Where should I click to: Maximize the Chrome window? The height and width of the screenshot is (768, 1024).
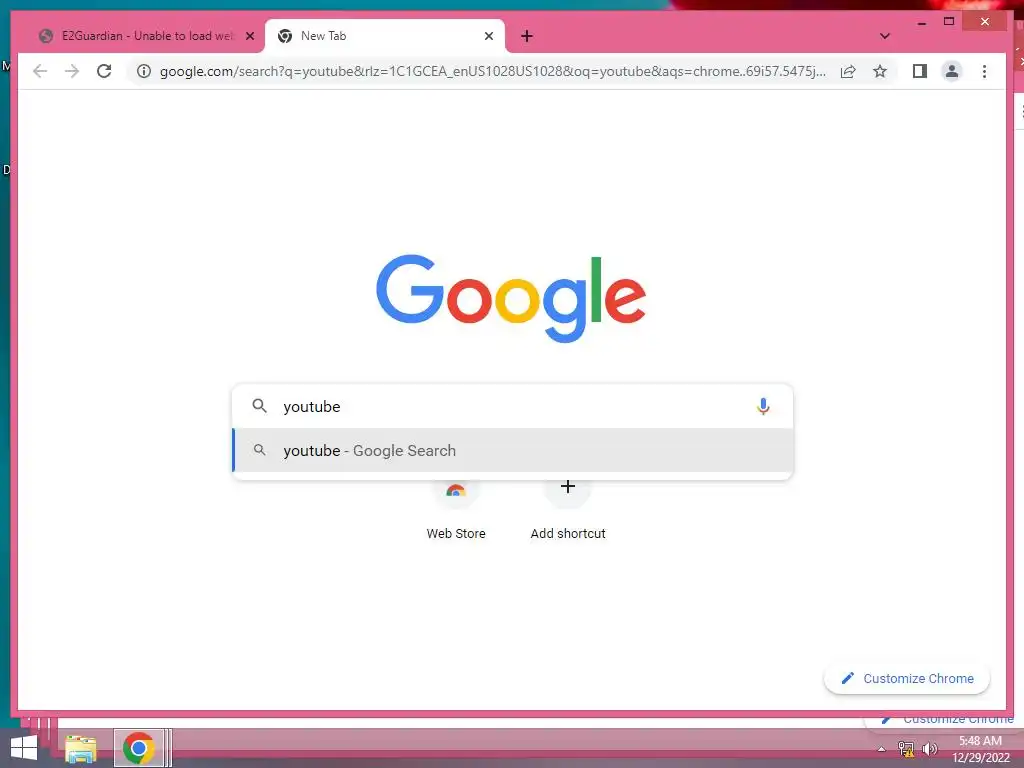point(949,22)
